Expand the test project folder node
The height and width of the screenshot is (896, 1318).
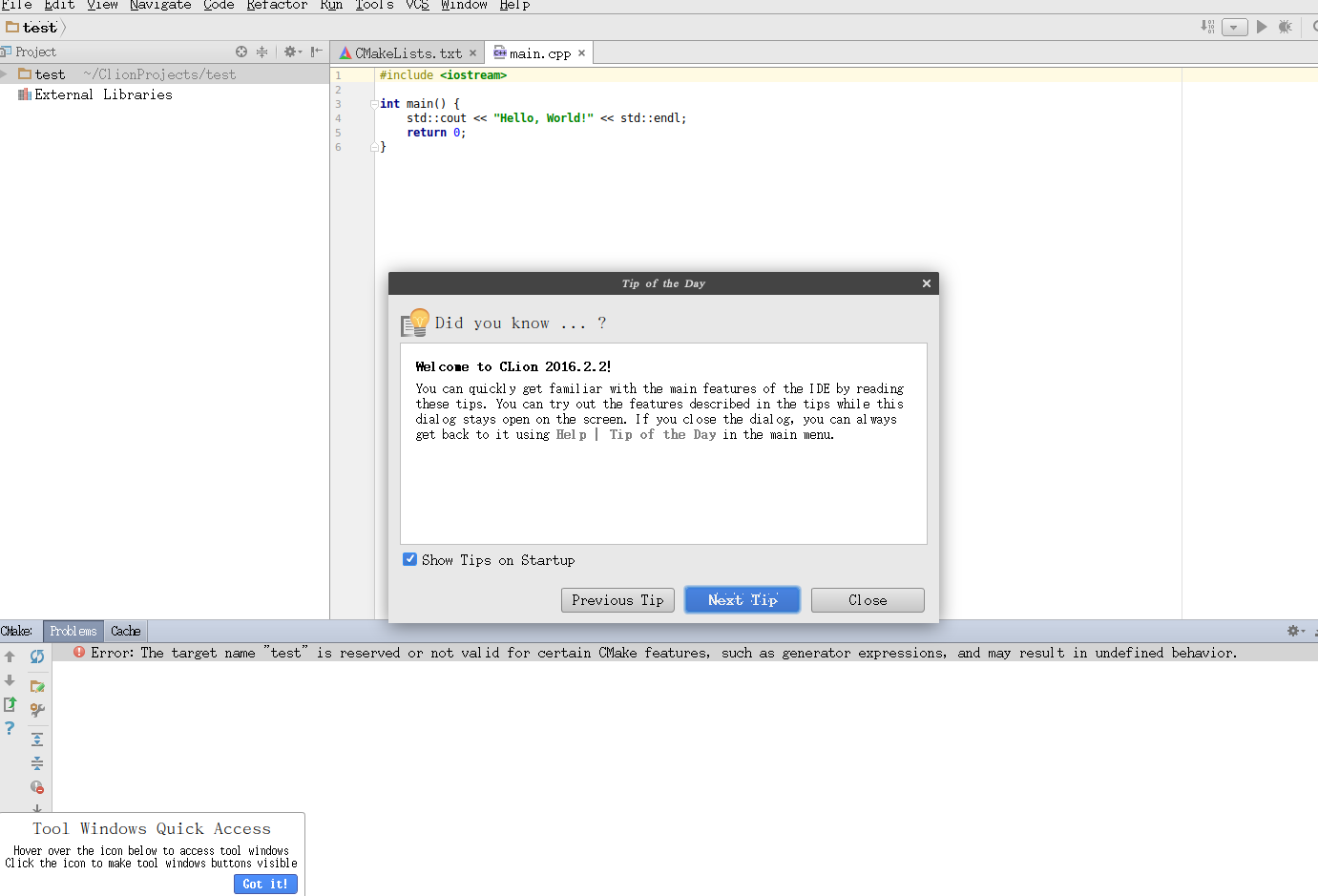coord(5,74)
